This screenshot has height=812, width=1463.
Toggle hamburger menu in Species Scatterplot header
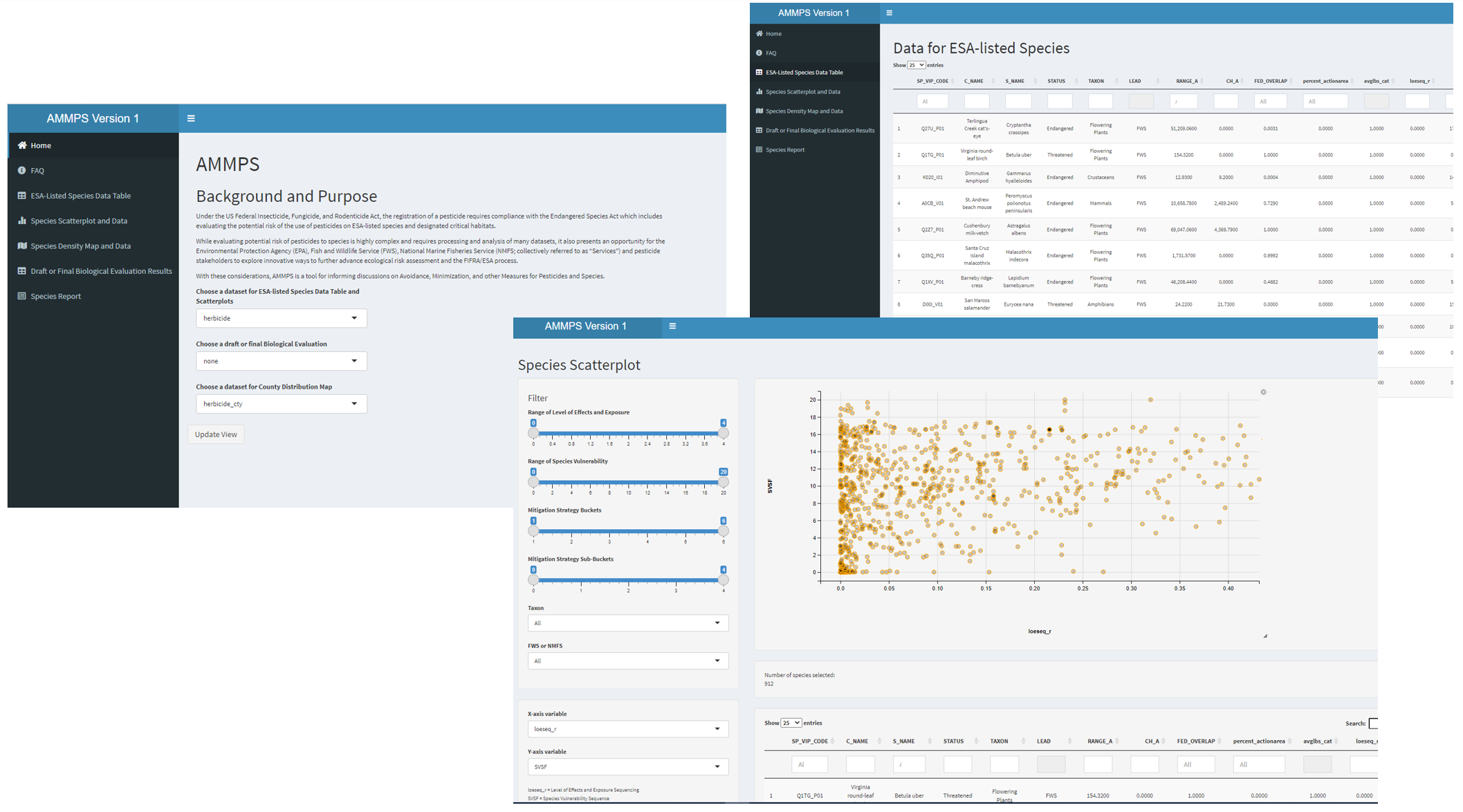click(672, 326)
